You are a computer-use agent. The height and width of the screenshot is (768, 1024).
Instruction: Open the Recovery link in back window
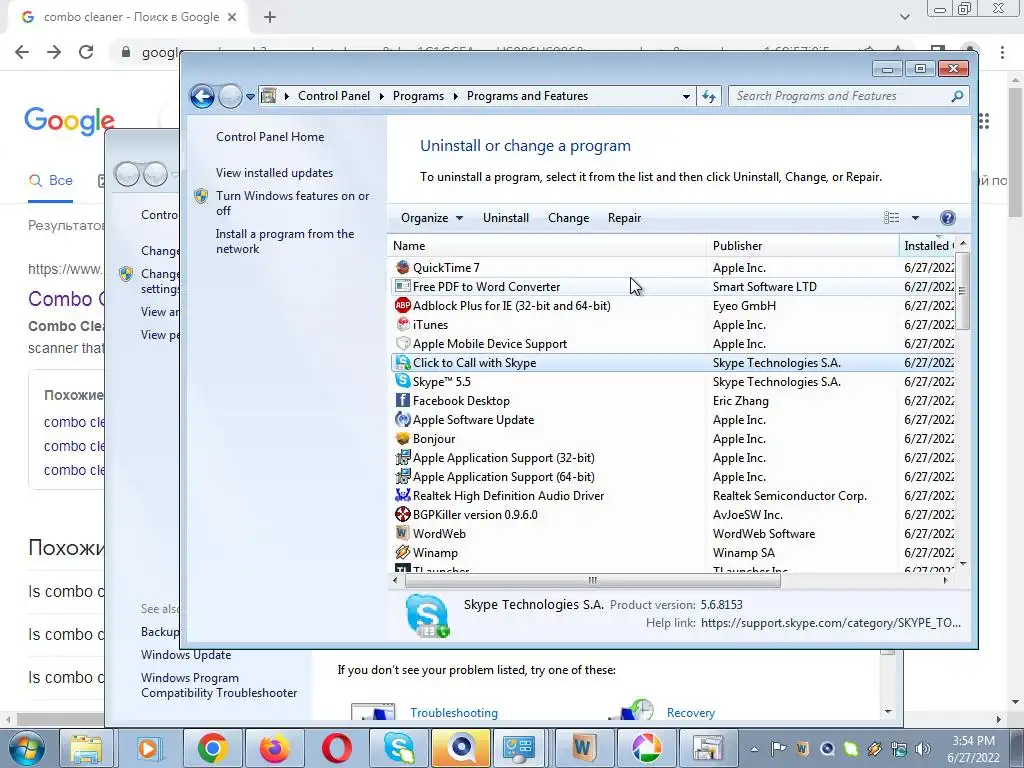690,713
